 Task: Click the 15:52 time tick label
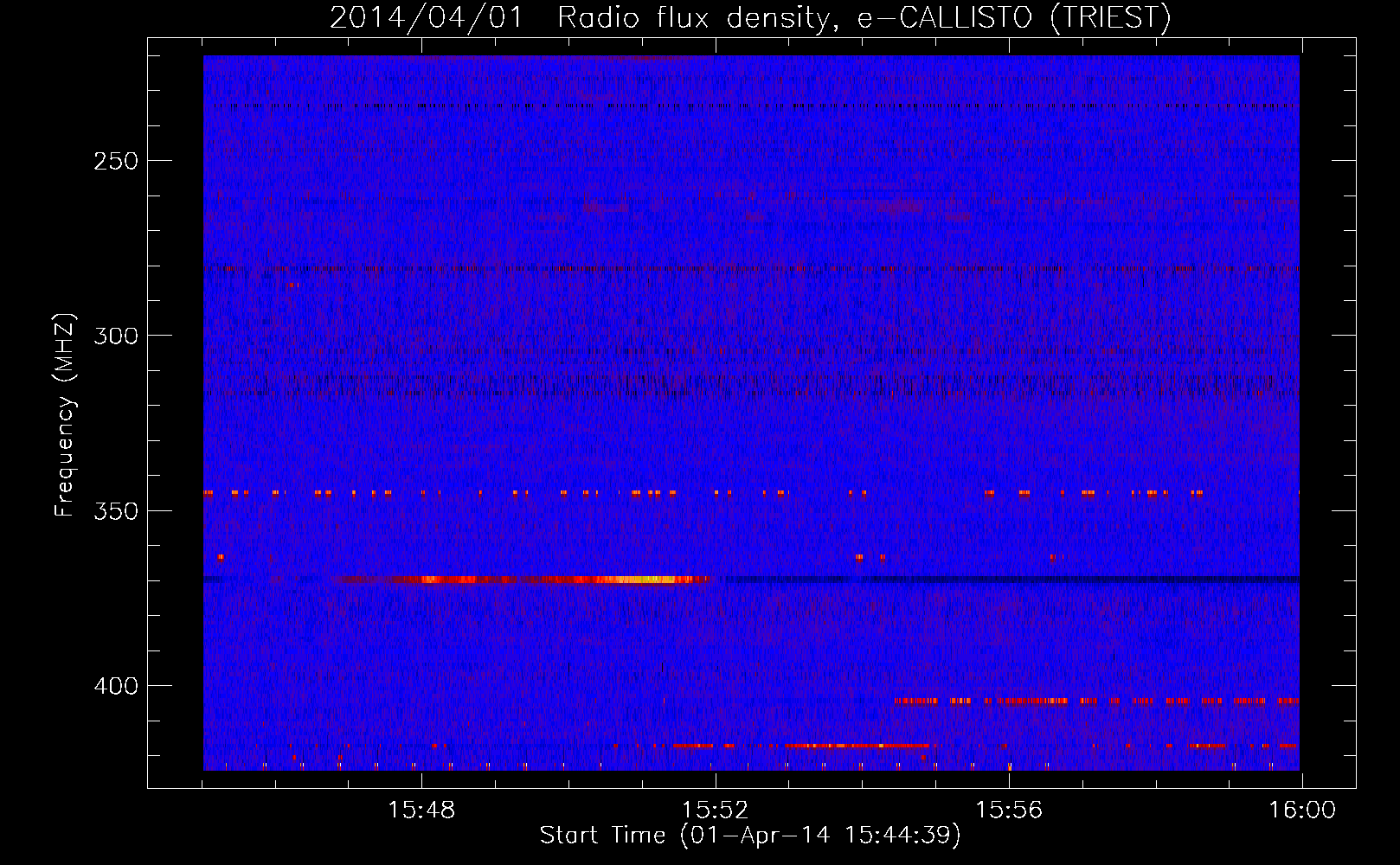click(x=715, y=811)
